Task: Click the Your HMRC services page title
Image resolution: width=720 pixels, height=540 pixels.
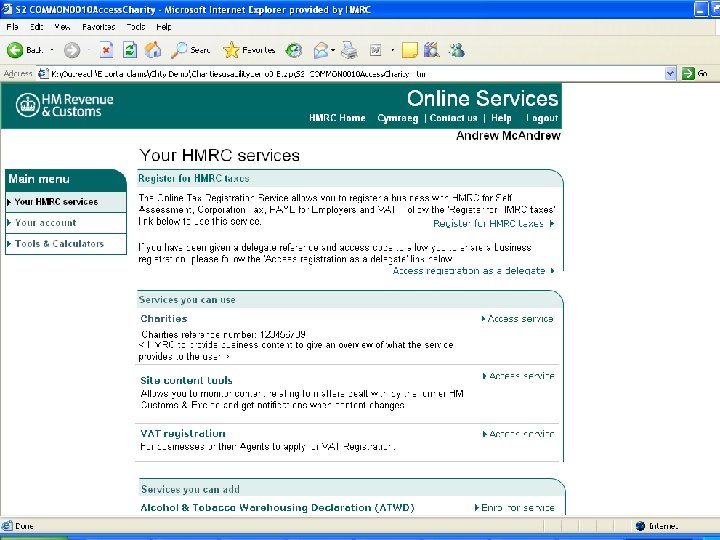Action: [x=219, y=155]
